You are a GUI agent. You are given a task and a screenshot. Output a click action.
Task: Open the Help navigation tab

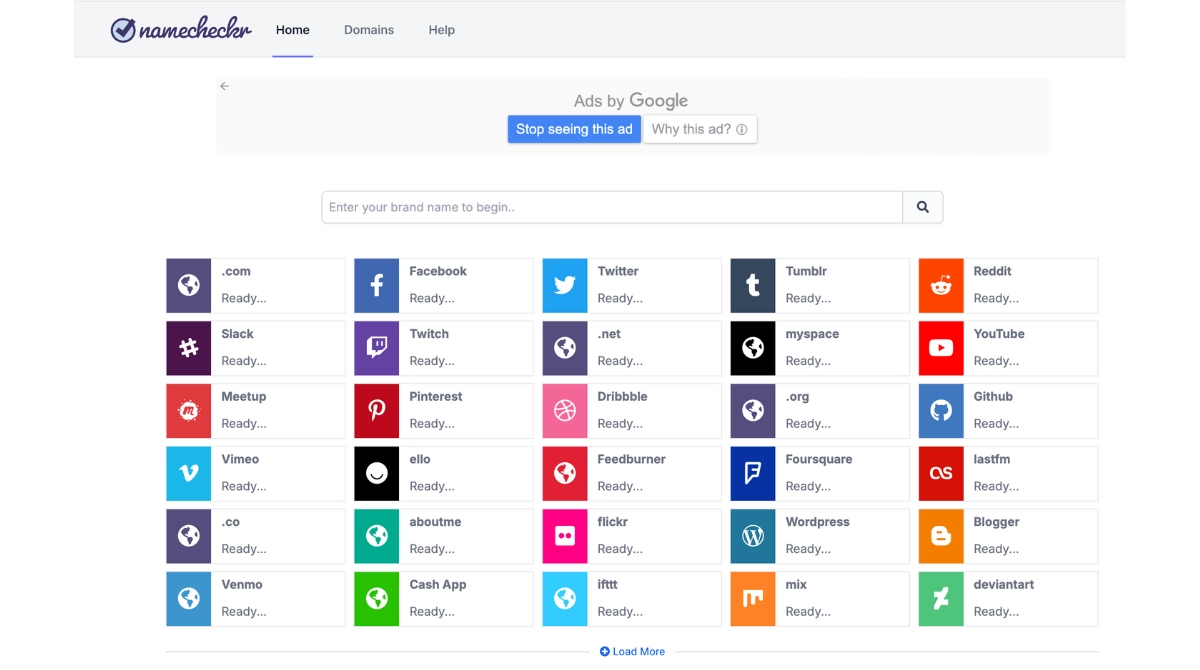click(x=441, y=30)
